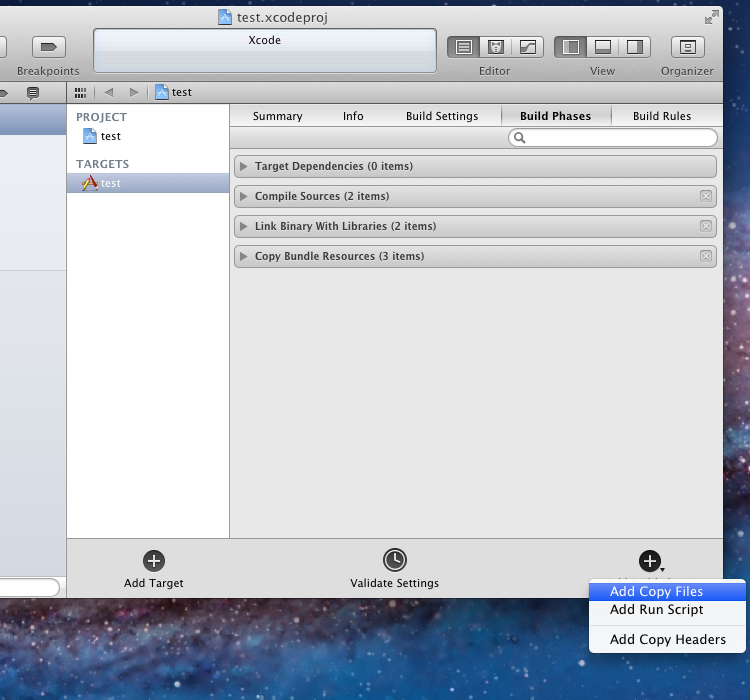Screen dimensions: 750x700
Task: Delete the Copy Bundle Resources phase
Action: tap(706, 256)
